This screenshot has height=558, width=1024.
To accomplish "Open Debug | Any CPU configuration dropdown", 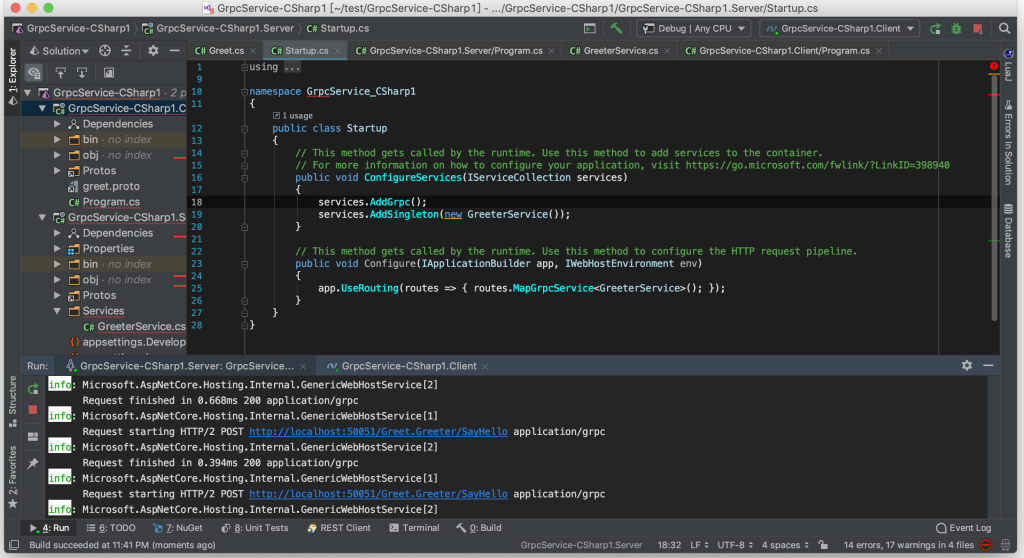I will [694, 28].
